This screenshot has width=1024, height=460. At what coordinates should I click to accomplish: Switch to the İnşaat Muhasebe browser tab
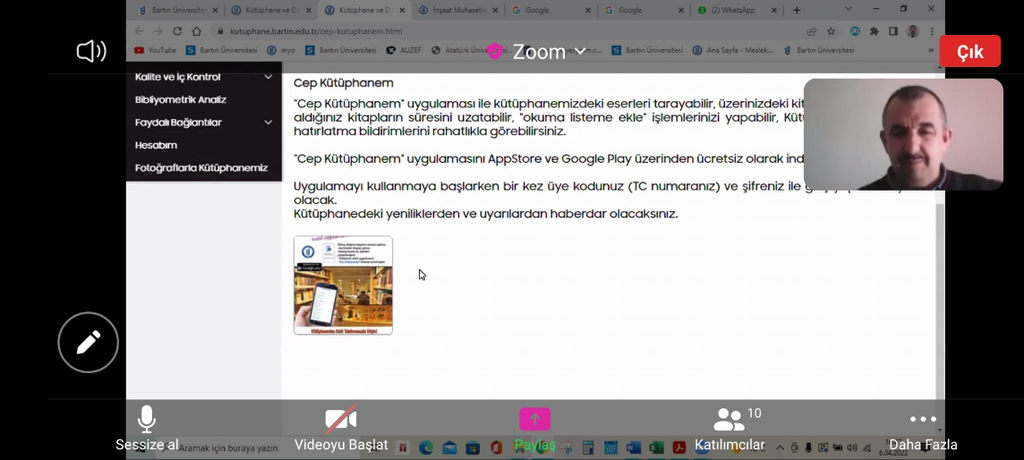point(457,10)
